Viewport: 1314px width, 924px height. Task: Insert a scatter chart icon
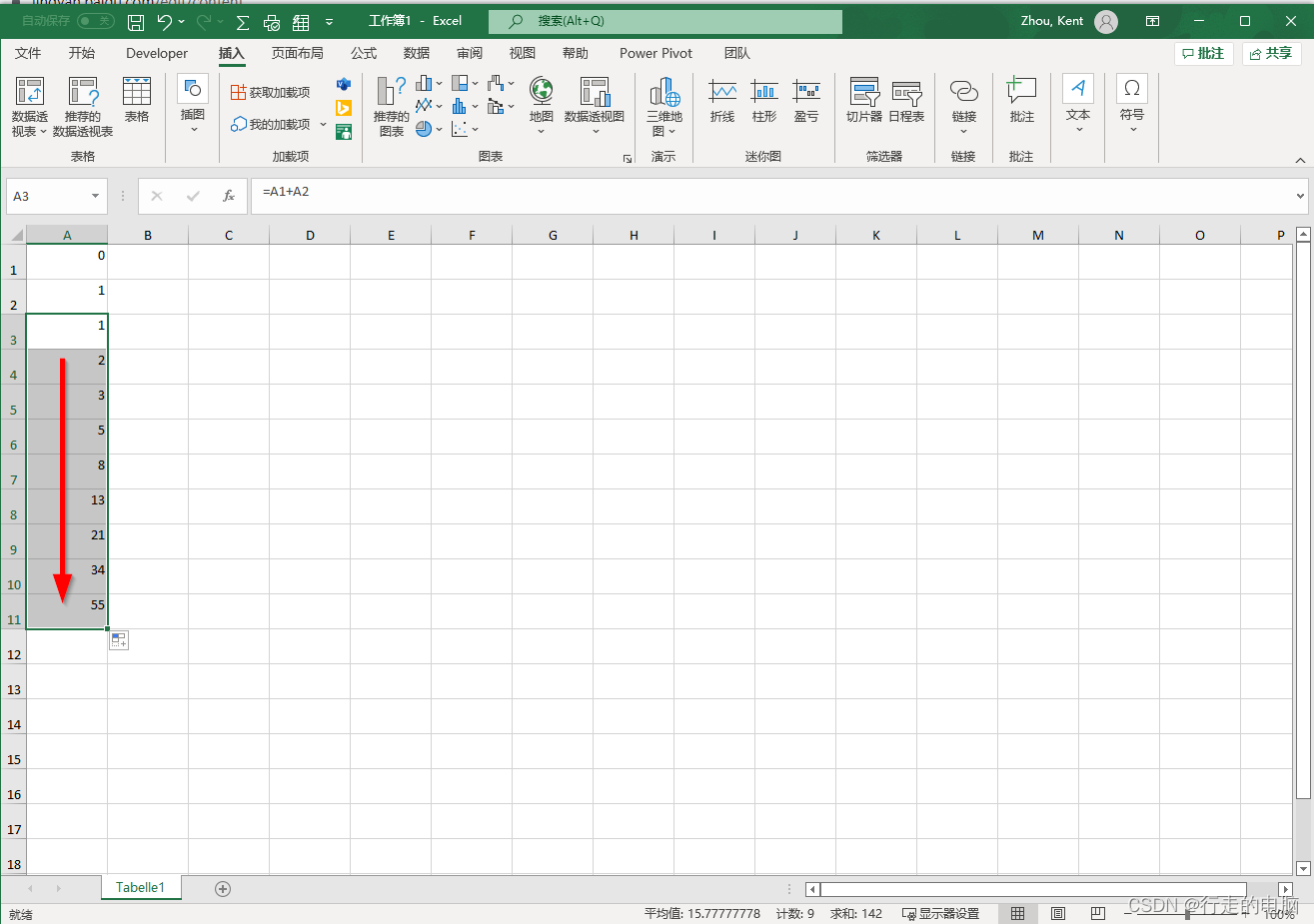point(460,129)
